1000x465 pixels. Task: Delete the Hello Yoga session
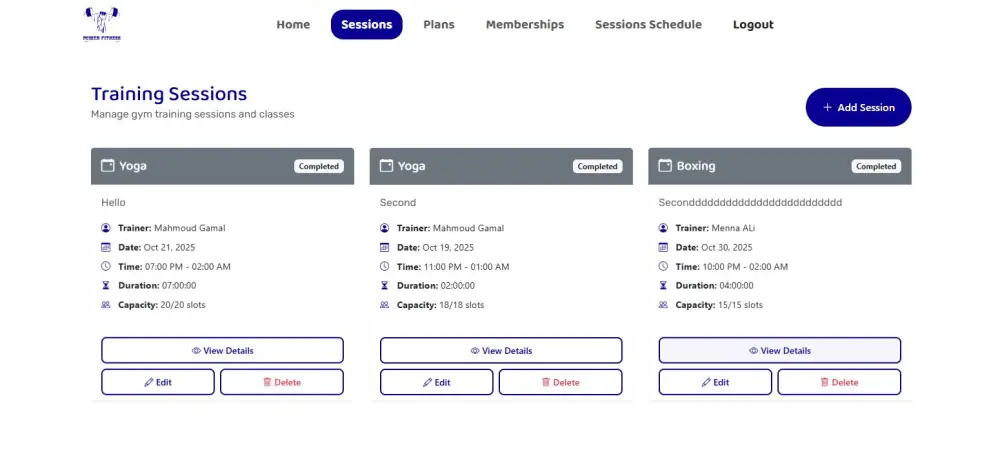coord(282,382)
